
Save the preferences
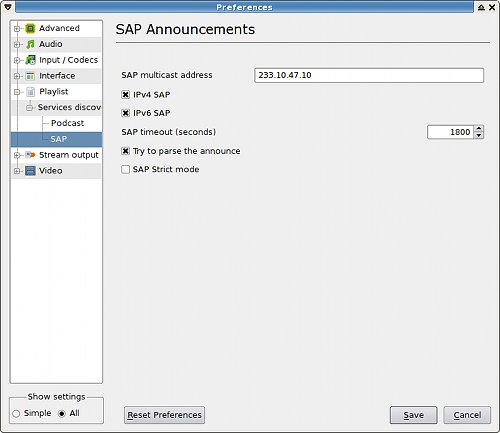tap(413, 415)
